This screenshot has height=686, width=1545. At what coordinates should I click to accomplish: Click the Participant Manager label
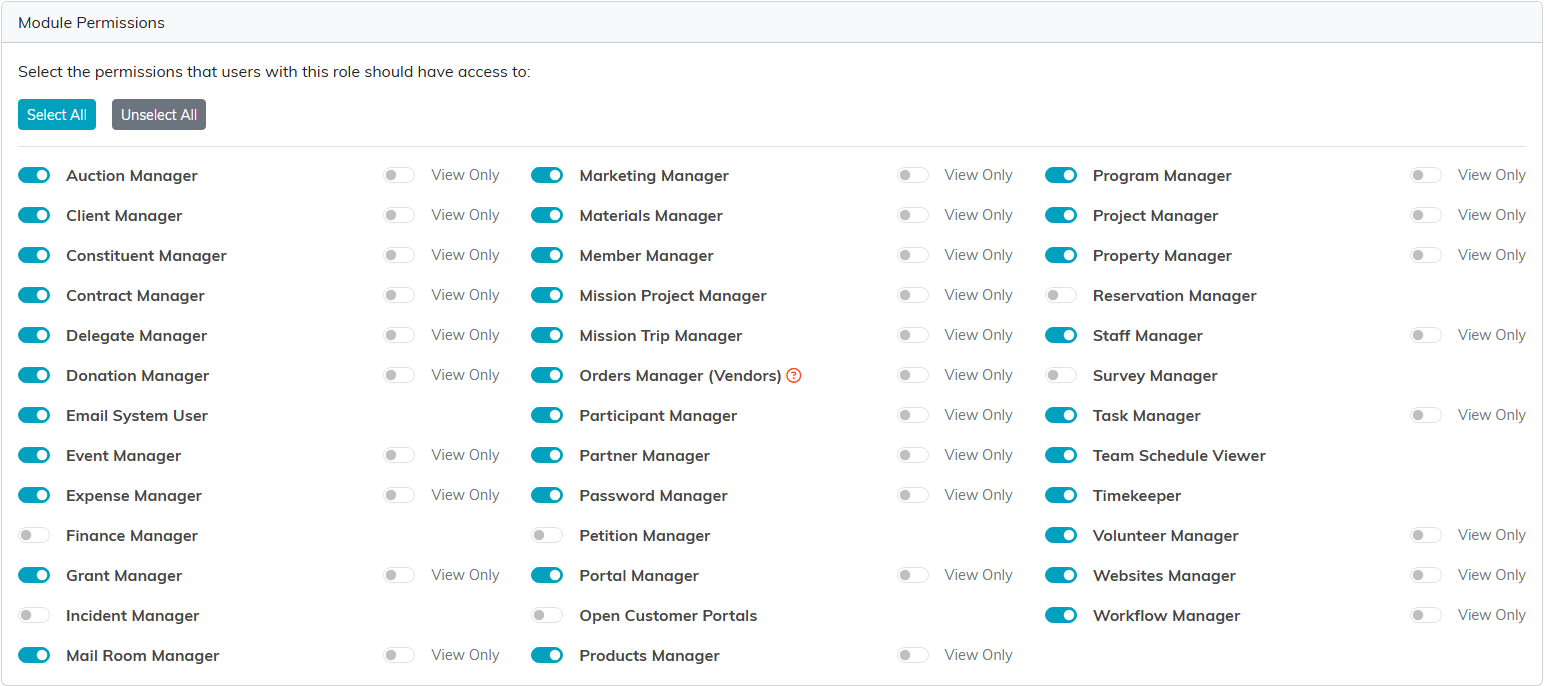[658, 416]
